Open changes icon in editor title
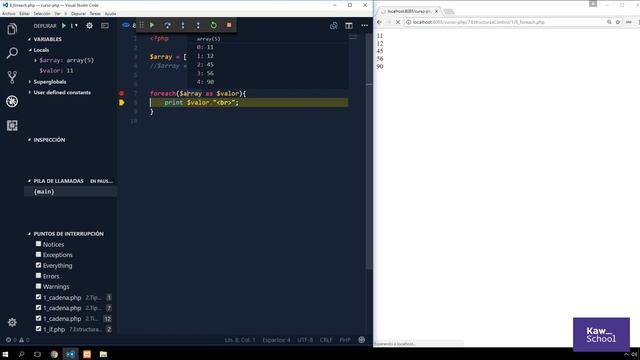640x360 pixels. click(333, 25)
